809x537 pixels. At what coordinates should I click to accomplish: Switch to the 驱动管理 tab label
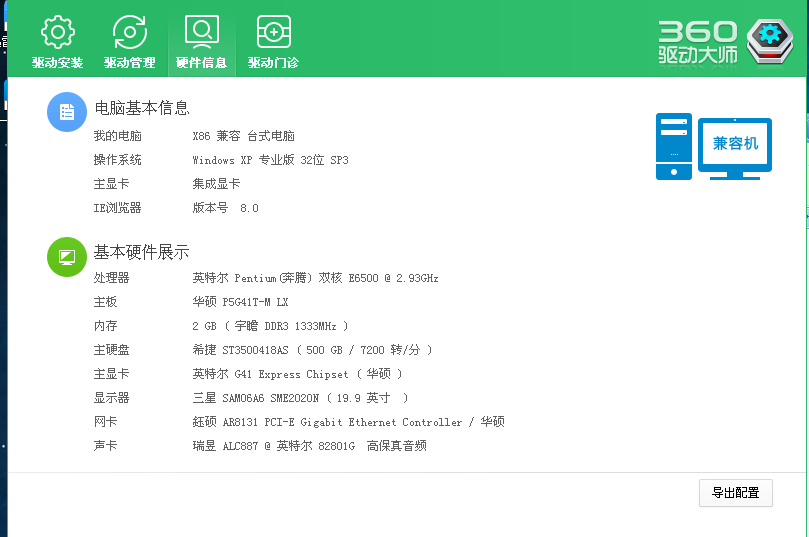click(x=130, y=63)
